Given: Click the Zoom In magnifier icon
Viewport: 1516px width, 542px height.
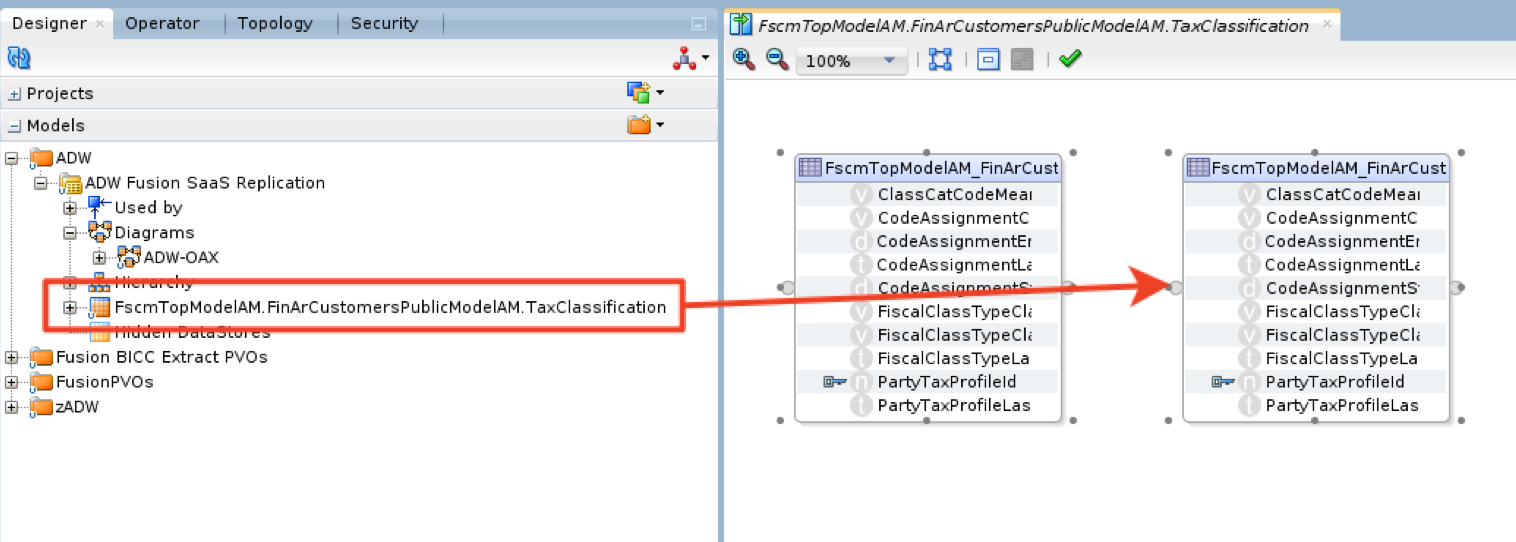Looking at the screenshot, I should (x=743, y=60).
